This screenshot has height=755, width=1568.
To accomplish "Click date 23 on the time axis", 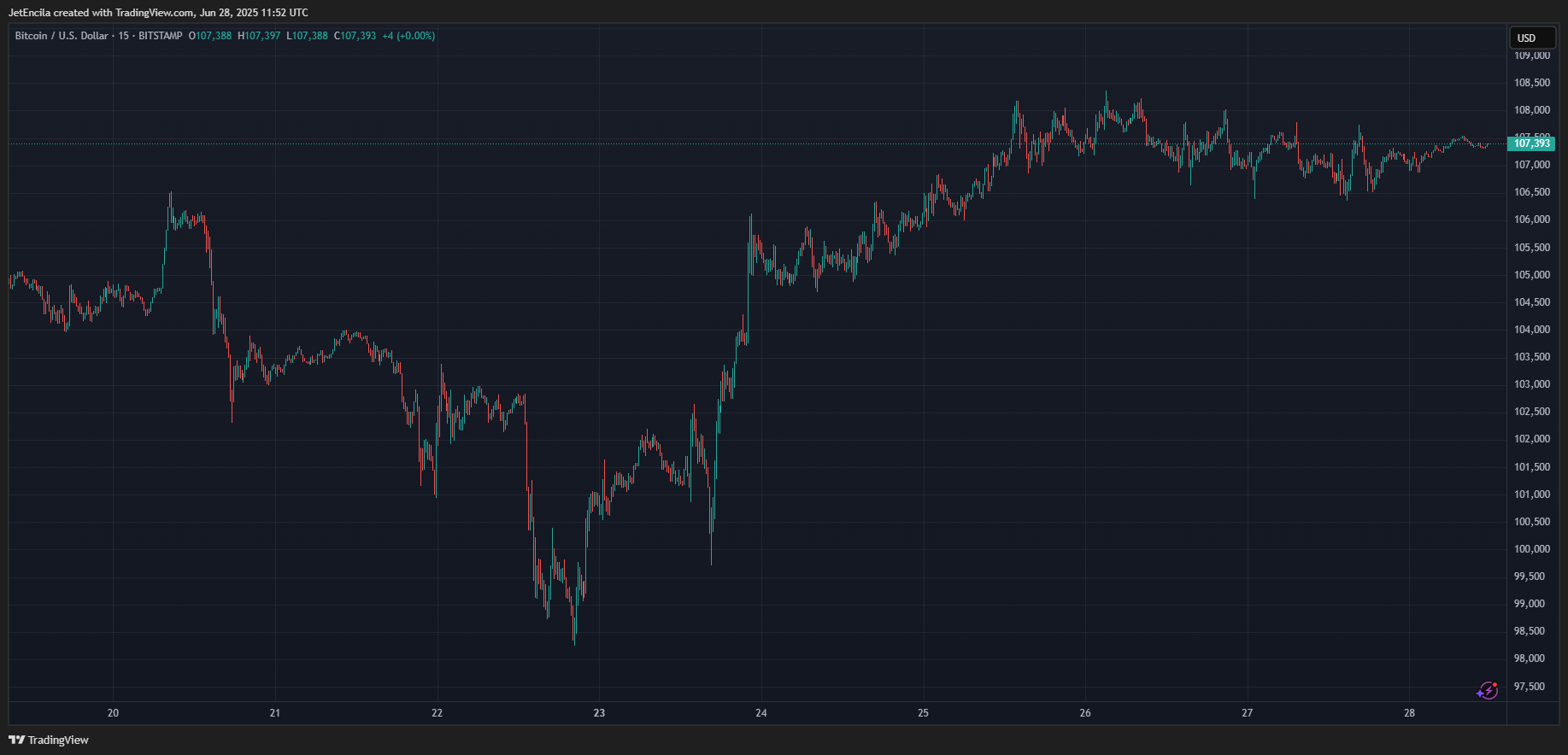I will coord(599,712).
